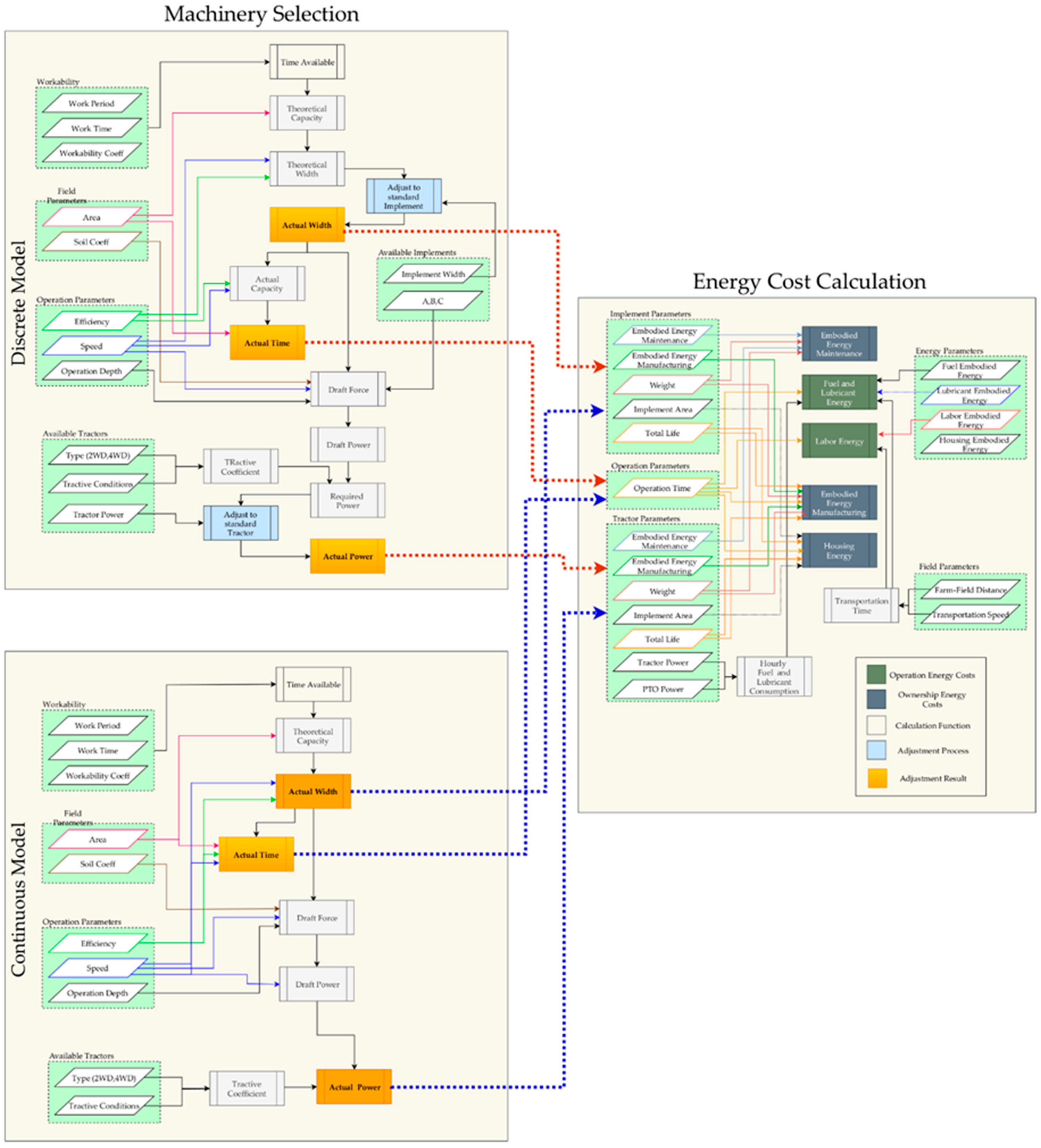The image size is (1041, 1148).
Task: Click the Transportation Time calculation block
Action: (861, 605)
